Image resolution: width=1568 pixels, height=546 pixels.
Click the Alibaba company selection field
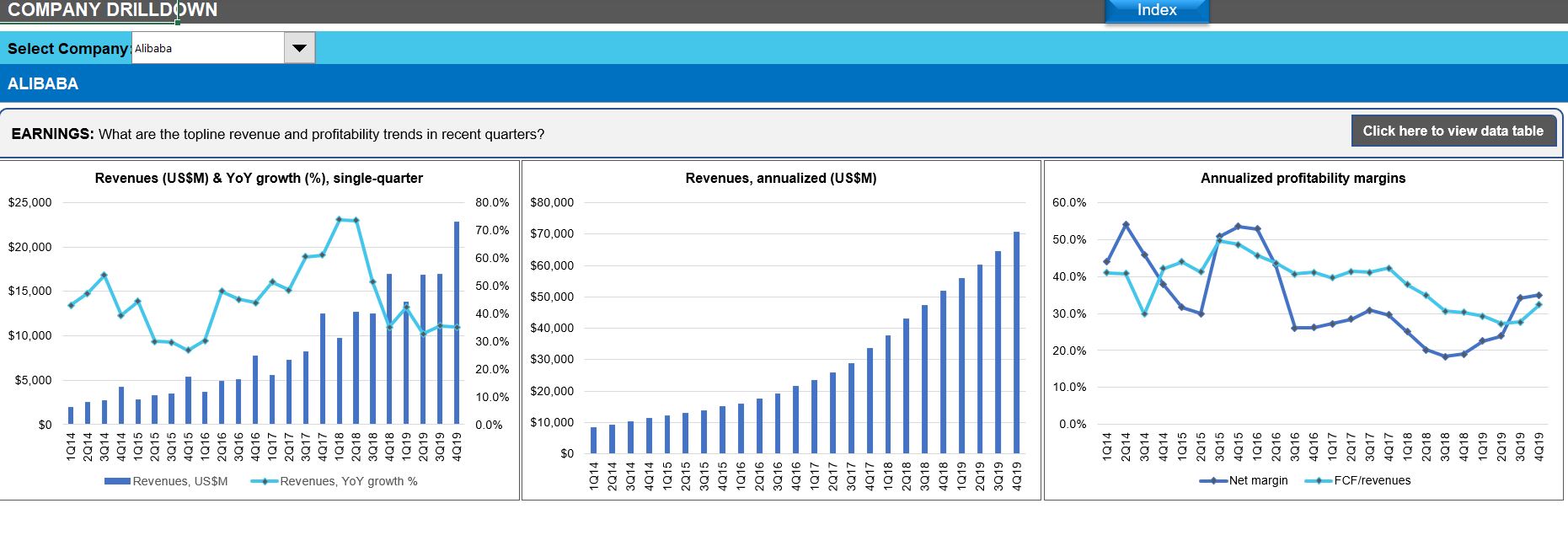(x=207, y=48)
